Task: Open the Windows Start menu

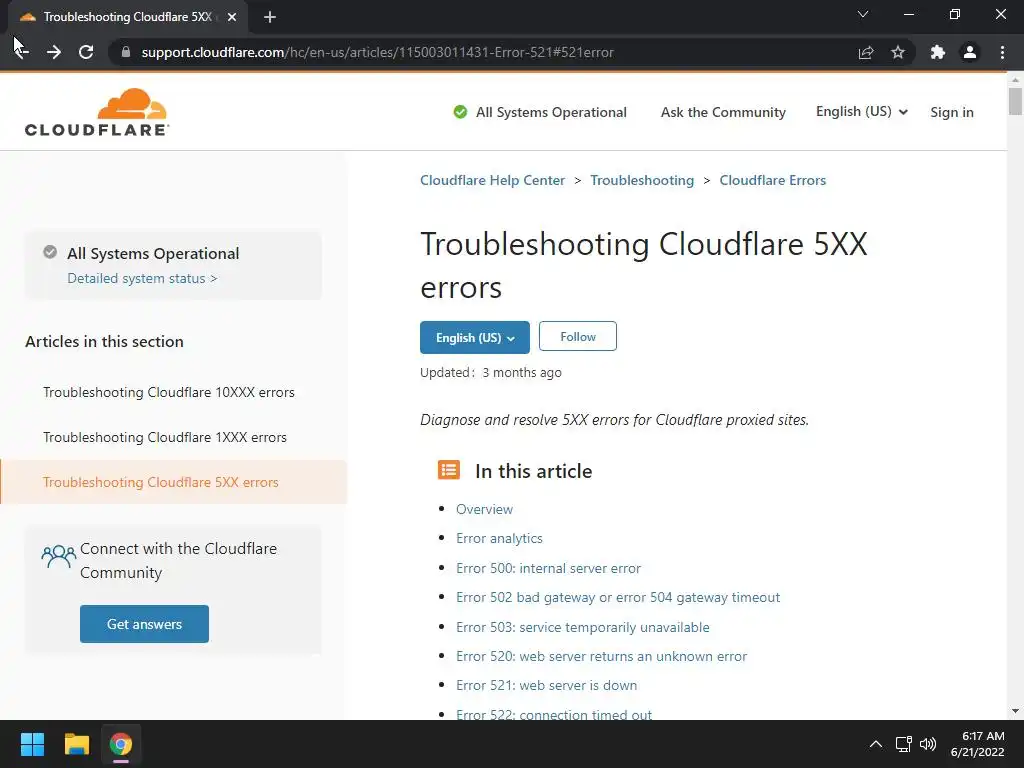Action: tap(32, 744)
